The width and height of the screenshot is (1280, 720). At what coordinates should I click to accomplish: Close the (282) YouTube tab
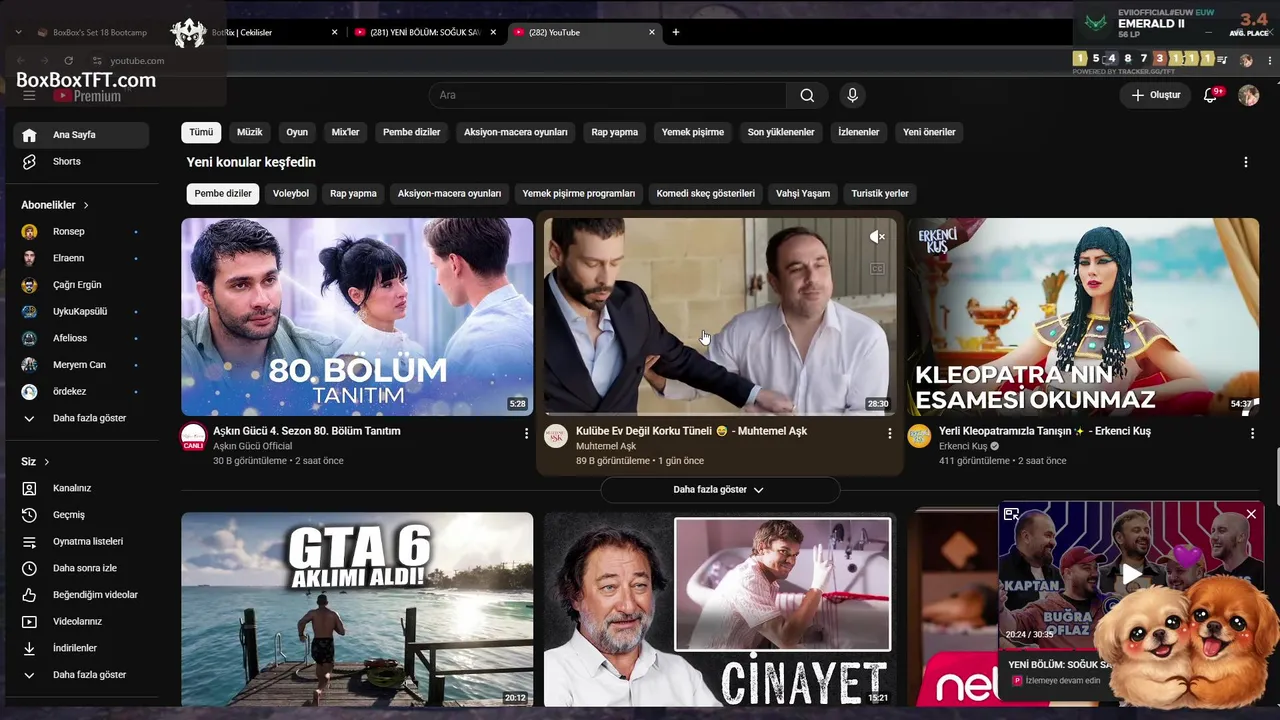652,32
